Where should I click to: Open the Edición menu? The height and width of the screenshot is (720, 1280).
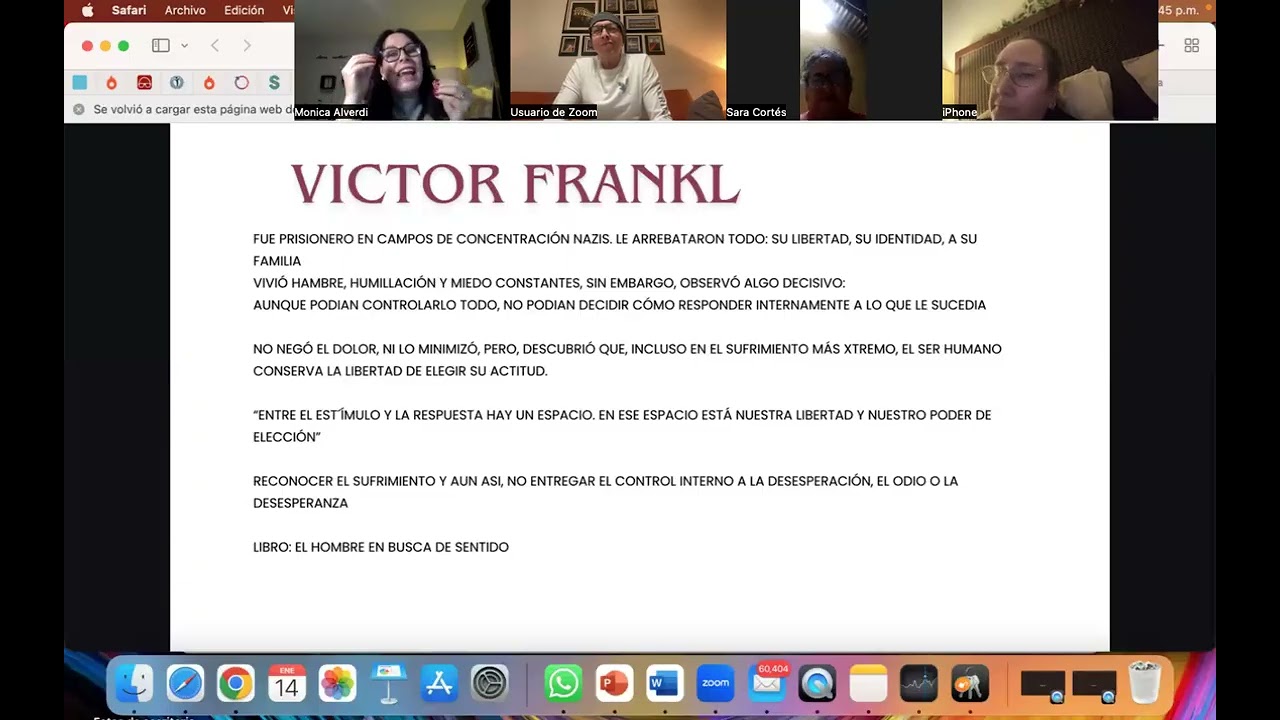244,10
